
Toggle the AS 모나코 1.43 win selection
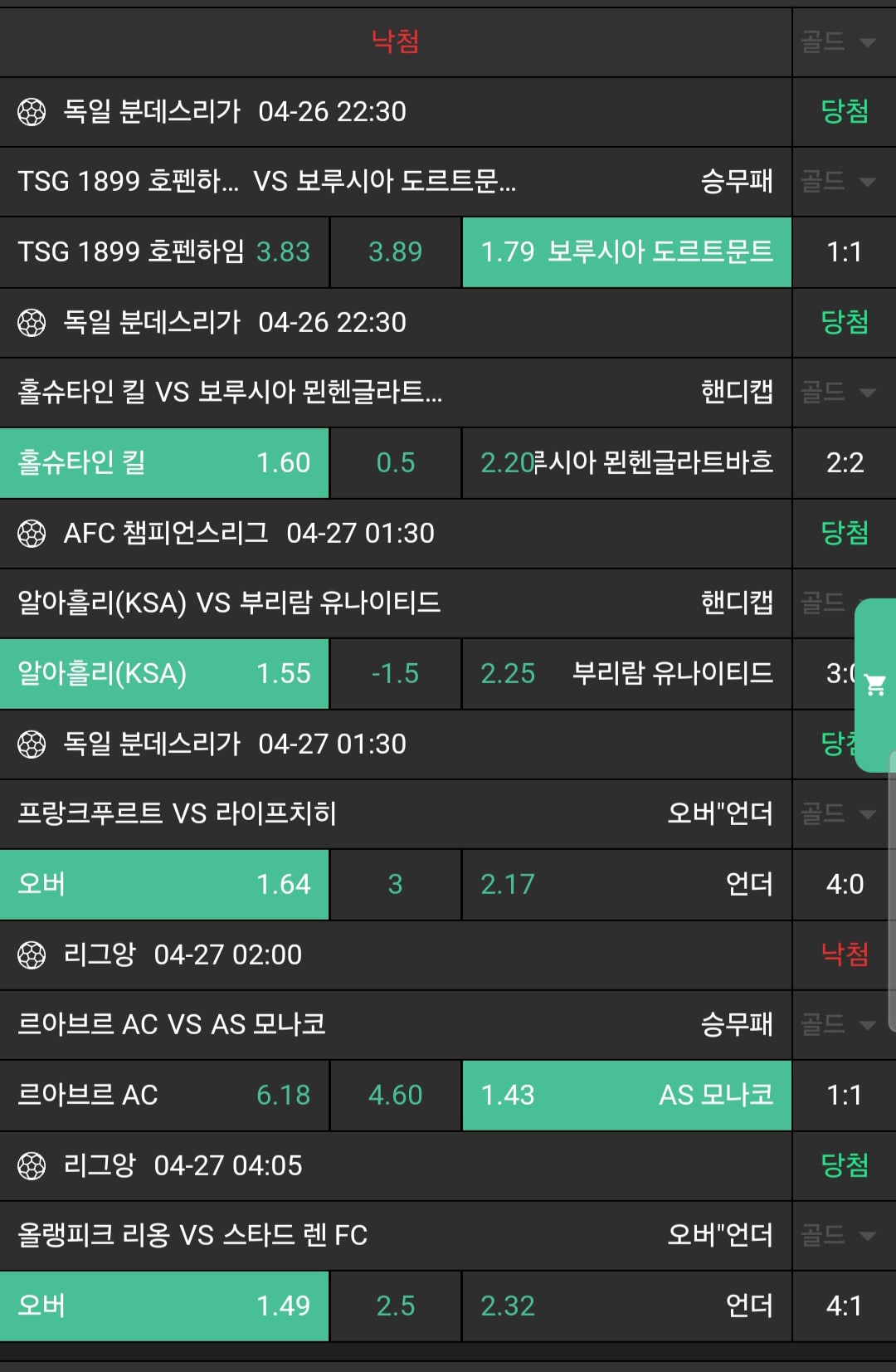click(x=626, y=1096)
